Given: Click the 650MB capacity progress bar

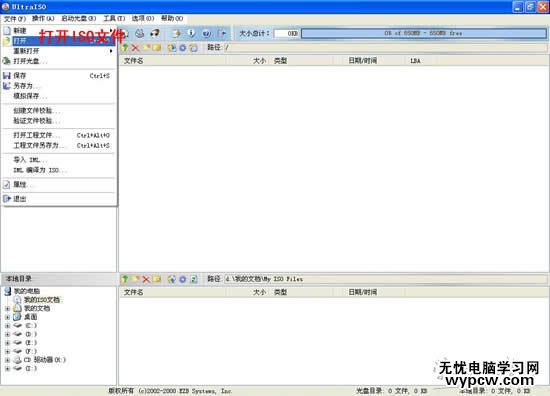Looking at the screenshot, I should 424,33.
